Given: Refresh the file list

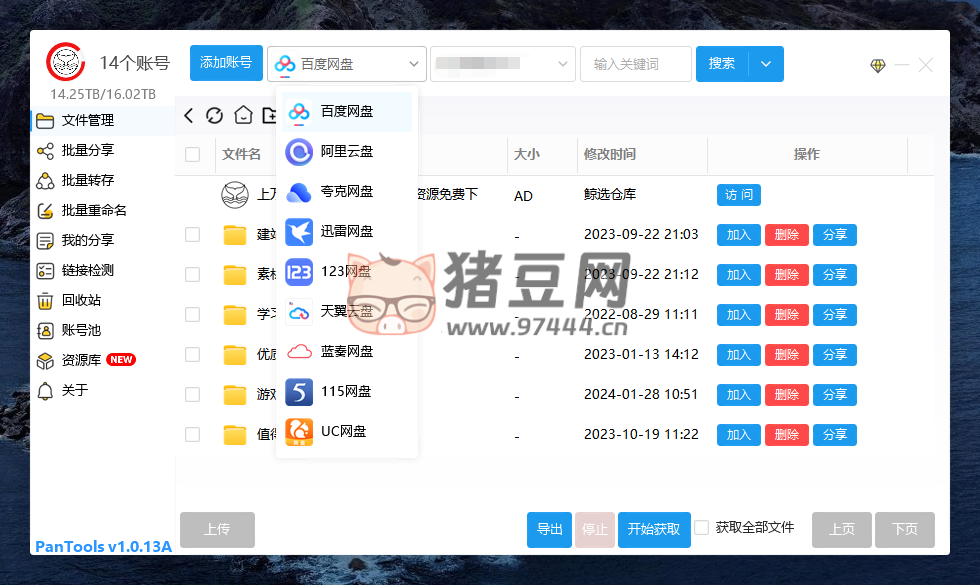Looking at the screenshot, I should tap(214, 115).
